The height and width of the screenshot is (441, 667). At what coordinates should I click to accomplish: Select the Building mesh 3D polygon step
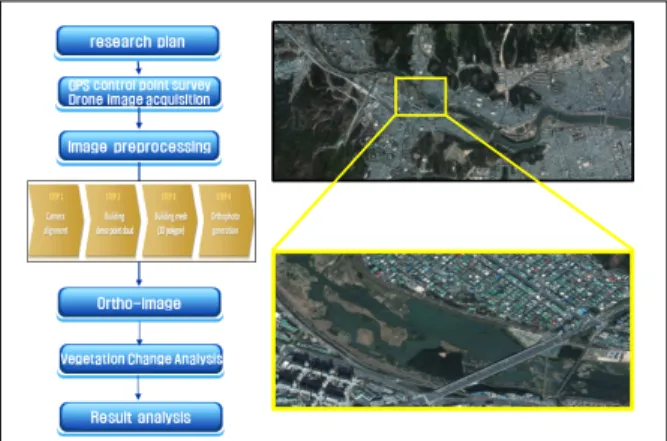pyautogui.click(x=170, y=221)
